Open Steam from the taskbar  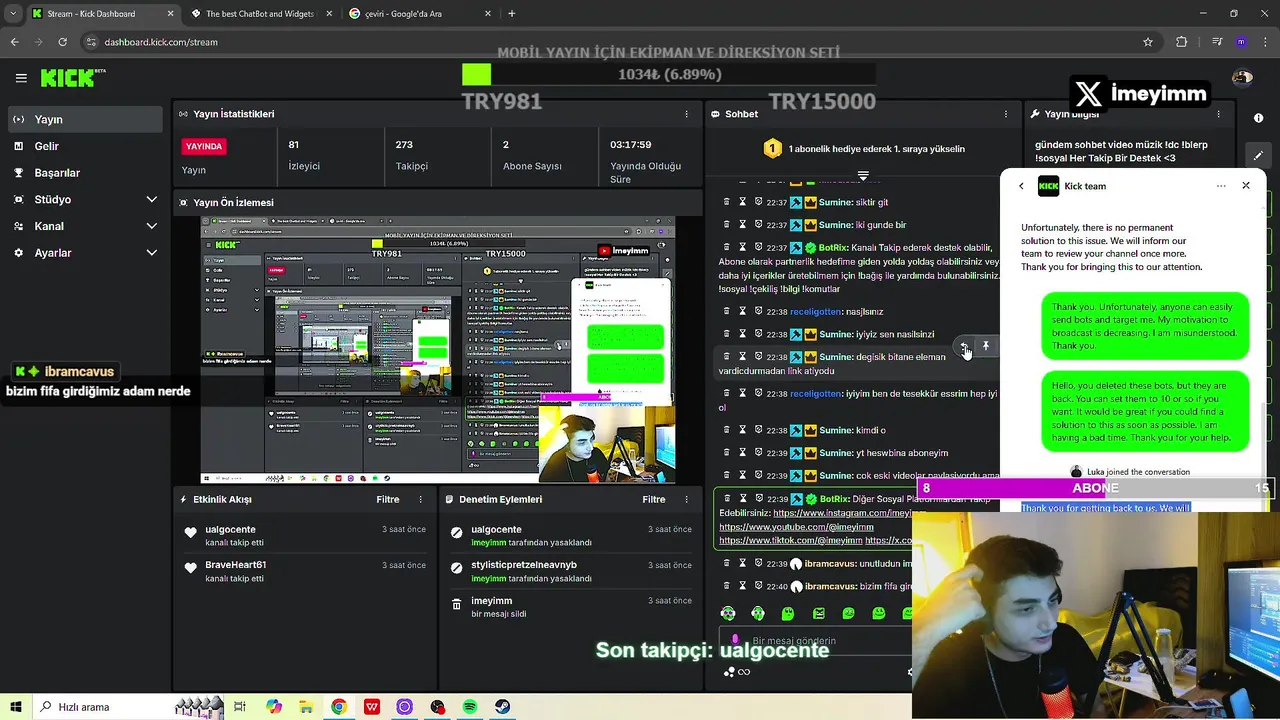(503, 707)
